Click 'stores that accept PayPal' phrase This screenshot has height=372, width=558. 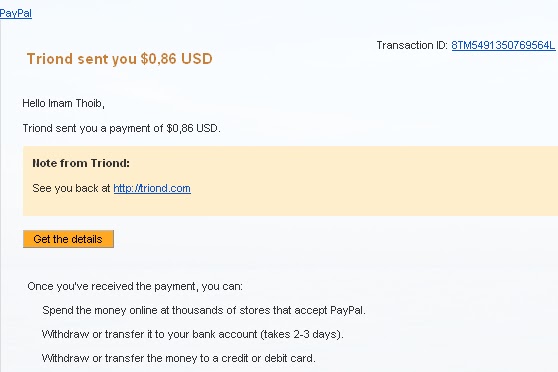(x=302, y=310)
